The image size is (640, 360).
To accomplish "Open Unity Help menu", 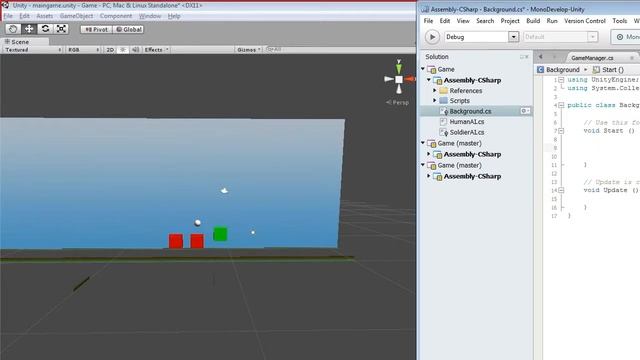I will (174, 16).
